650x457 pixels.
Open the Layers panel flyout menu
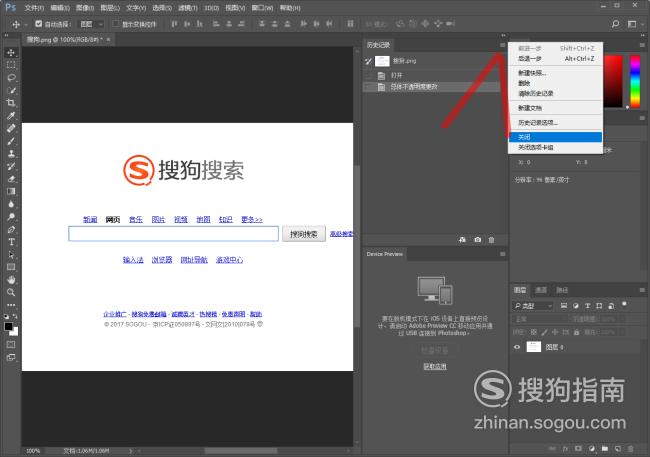click(642, 290)
